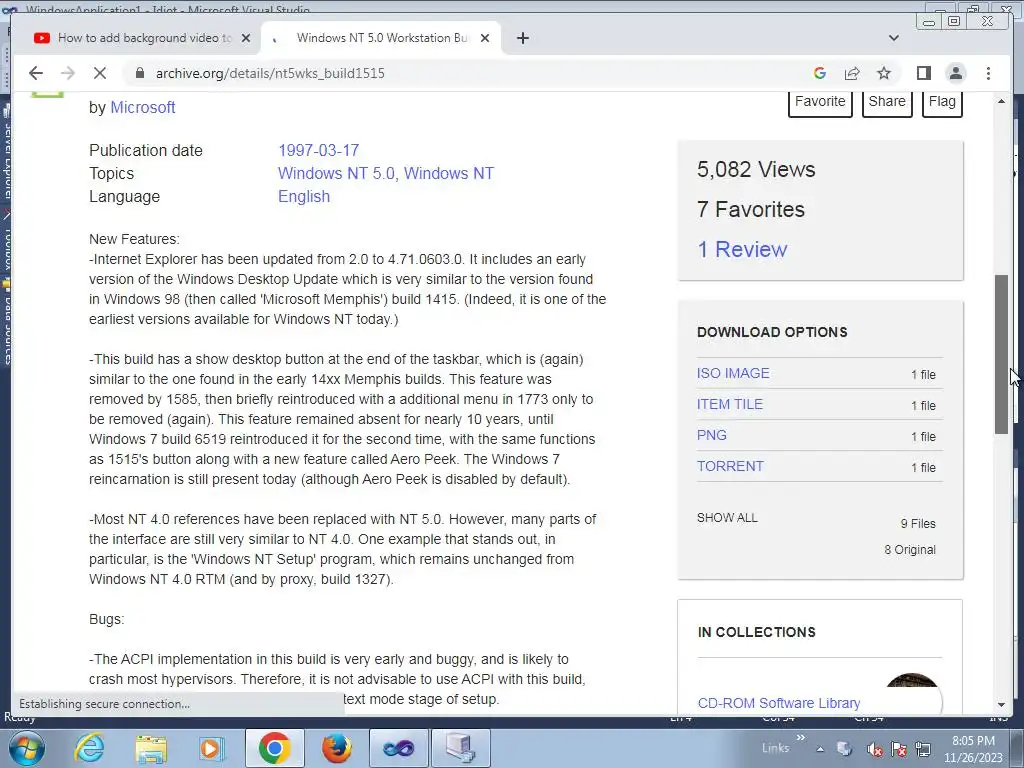Open the network tray icon
Viewport: 1024px width, 768px height.
(923, 749)
